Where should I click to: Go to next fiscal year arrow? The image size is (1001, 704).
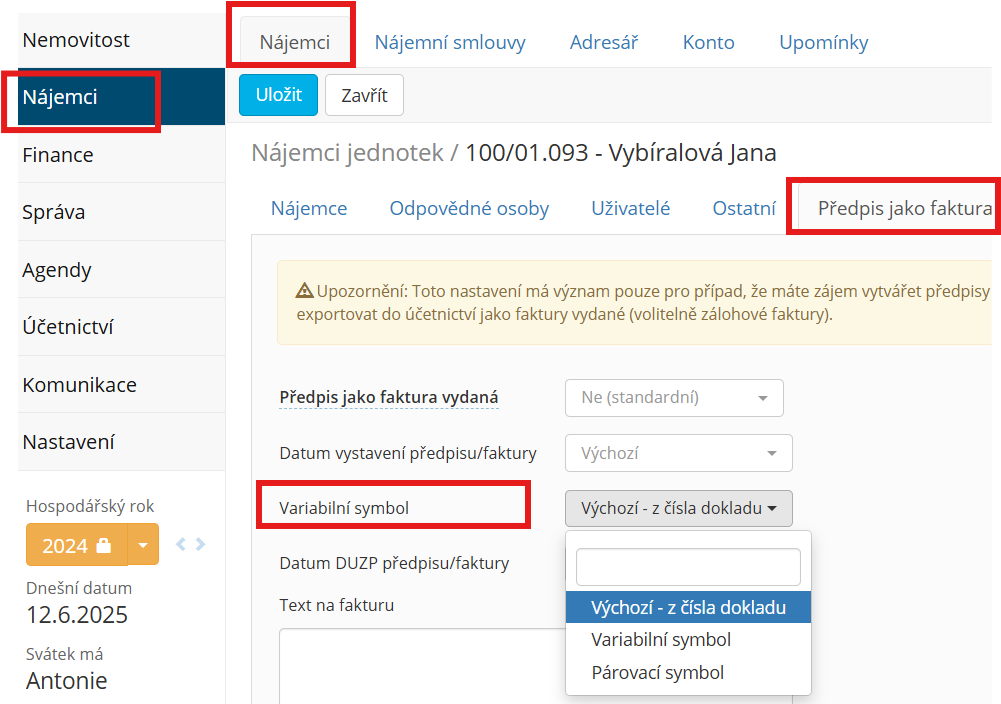[200, 544]
